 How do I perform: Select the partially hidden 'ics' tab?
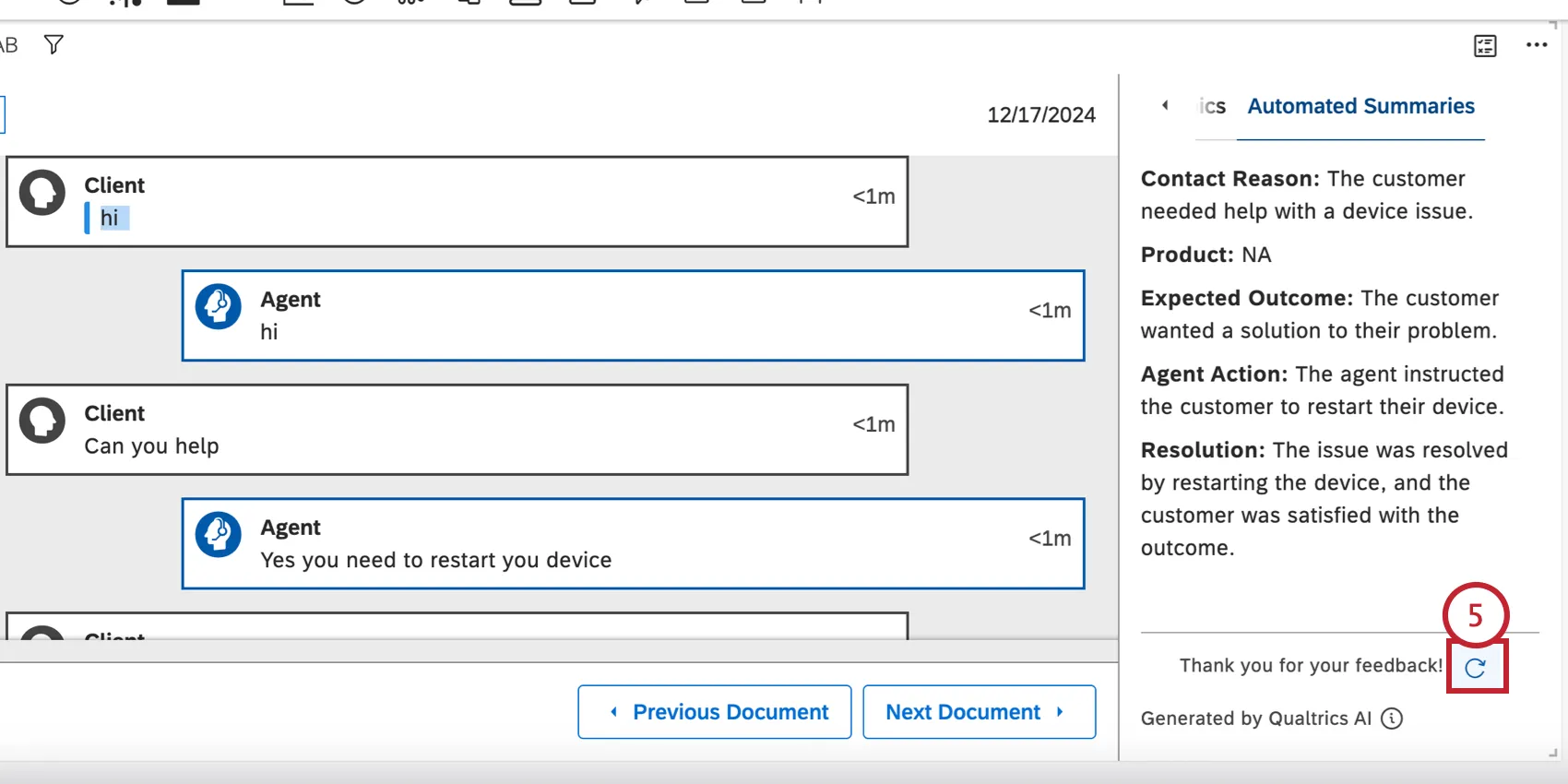click(1214, 107)
